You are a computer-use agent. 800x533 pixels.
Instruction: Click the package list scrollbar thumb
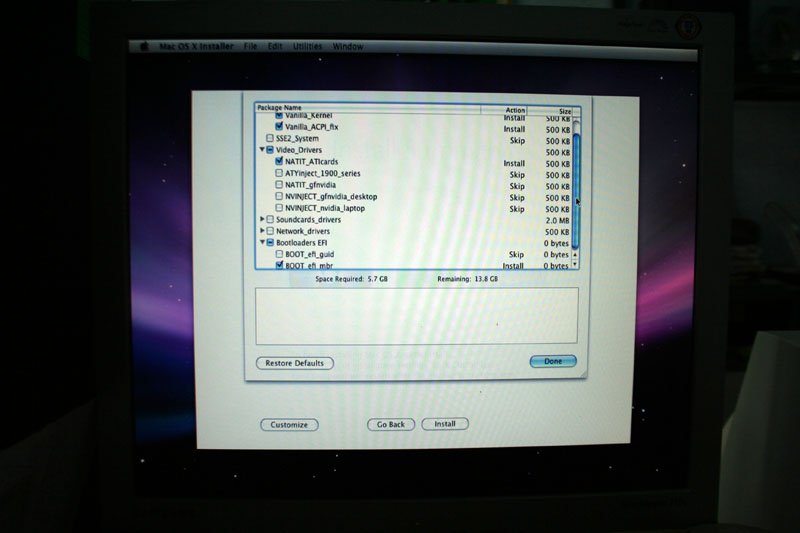[x=576, y=191]
